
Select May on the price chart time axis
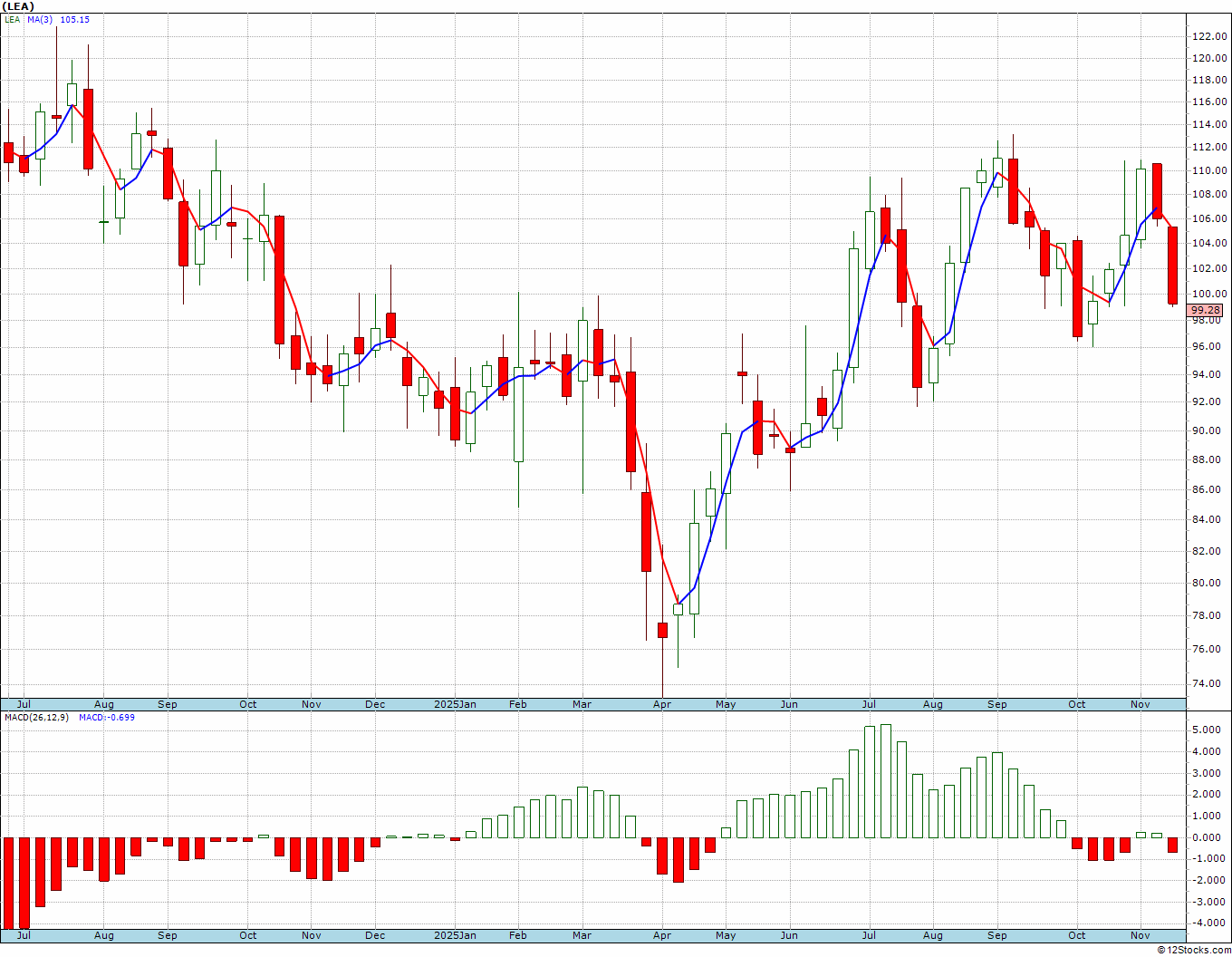click(x=726, y=704)
